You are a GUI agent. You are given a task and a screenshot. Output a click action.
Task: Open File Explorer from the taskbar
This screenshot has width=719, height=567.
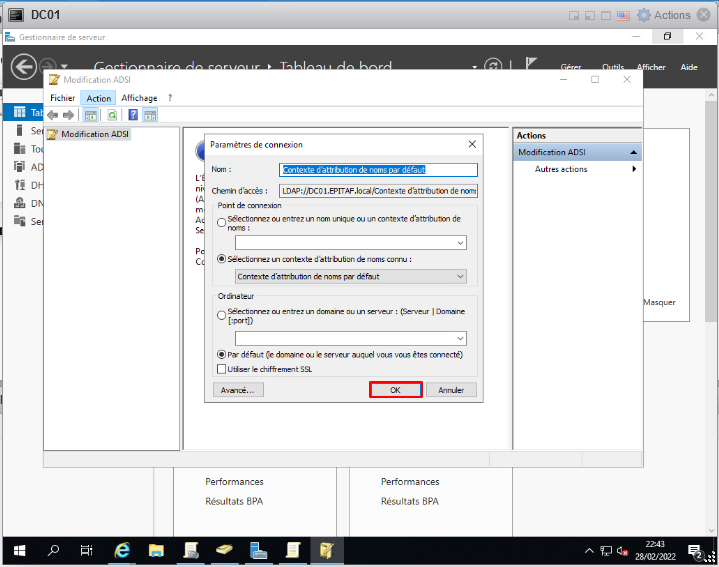156,550
